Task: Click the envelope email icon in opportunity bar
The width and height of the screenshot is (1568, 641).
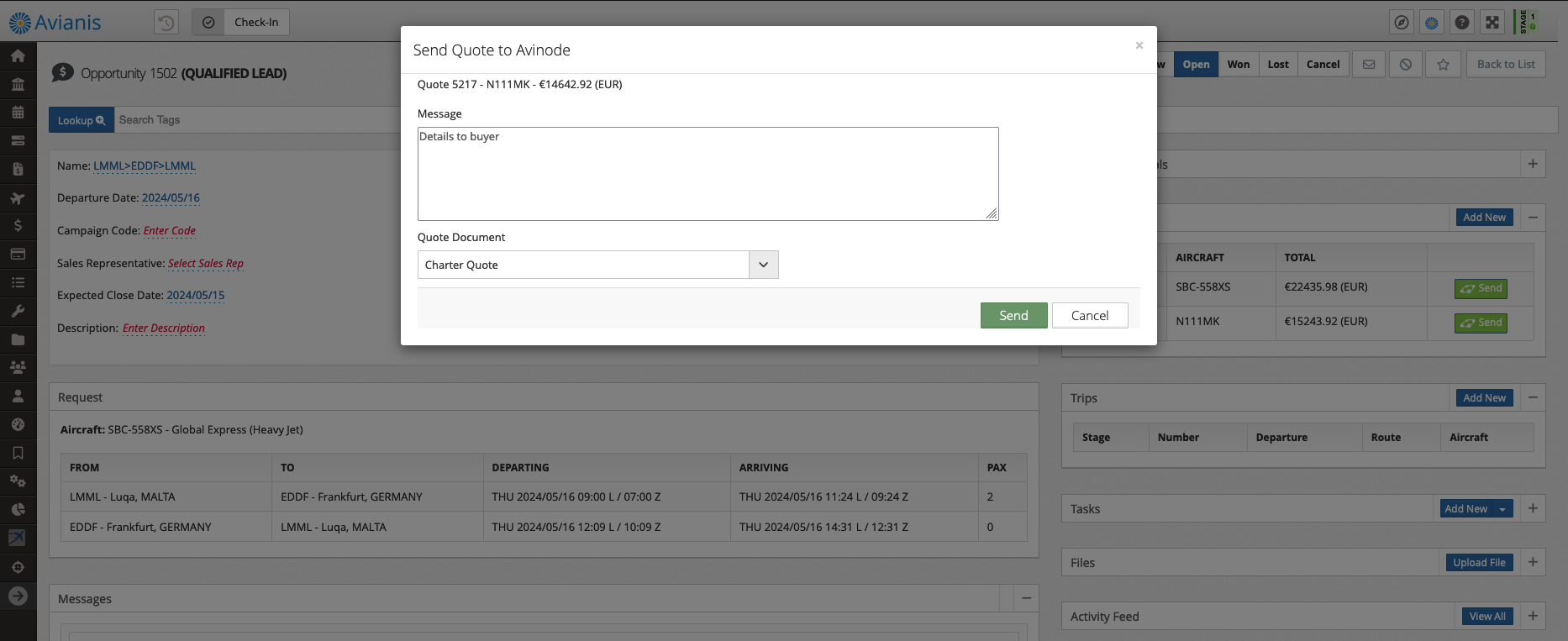Action: [1369, 65]
